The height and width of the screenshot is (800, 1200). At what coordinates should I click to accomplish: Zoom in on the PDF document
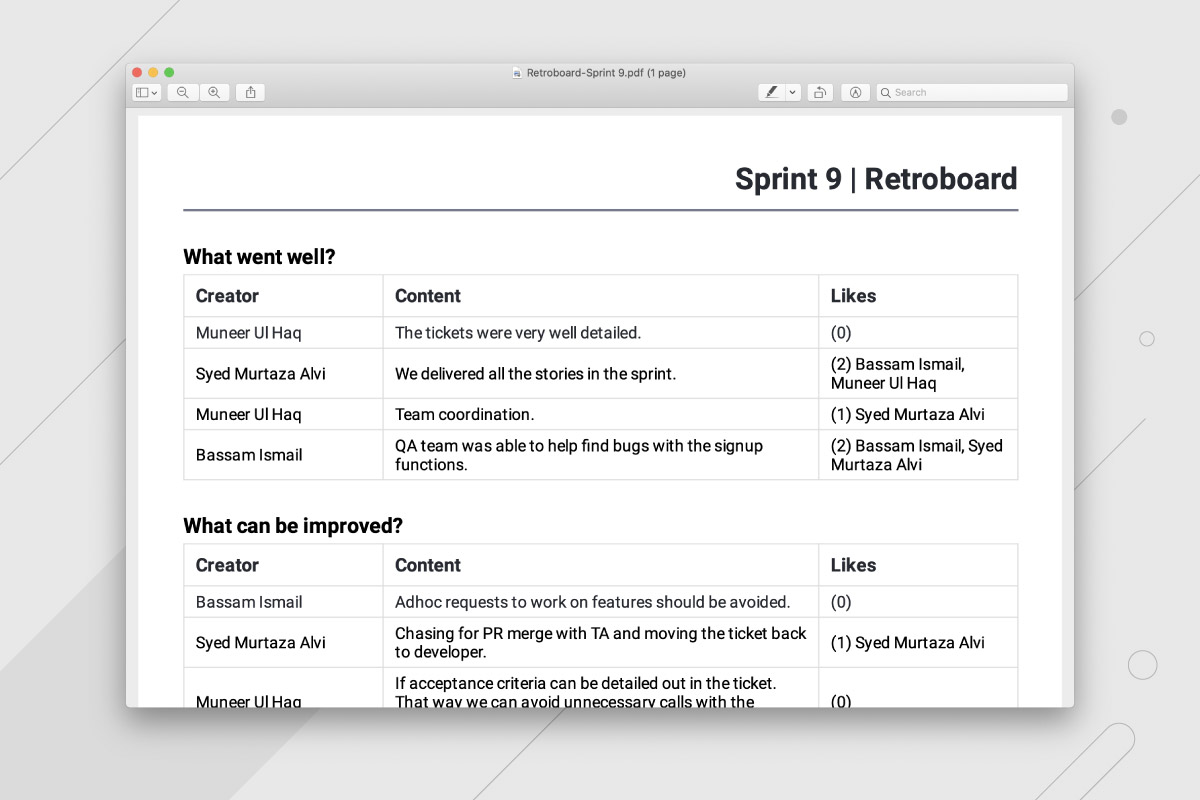[215, 92]
